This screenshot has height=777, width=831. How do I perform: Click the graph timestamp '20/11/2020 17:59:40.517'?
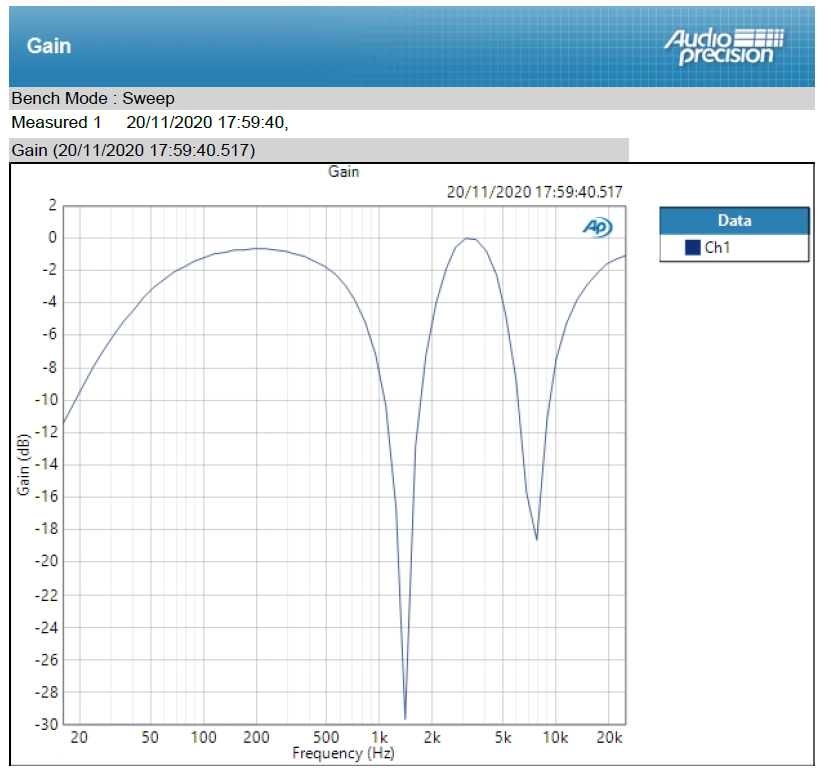click(x=534, y=192)
